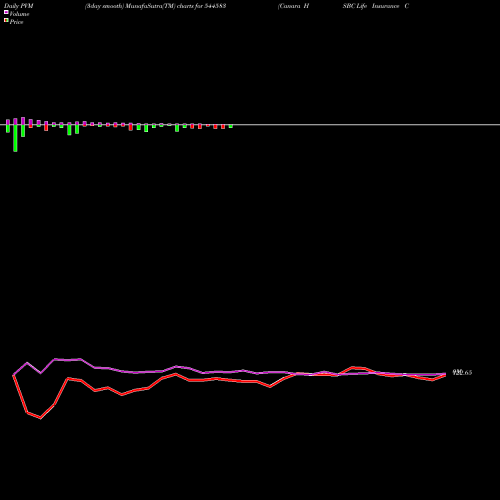This screenshot has height=500, width=500.
Task: Click the 'Volume' legend label
Action: [x=19, y=14]
